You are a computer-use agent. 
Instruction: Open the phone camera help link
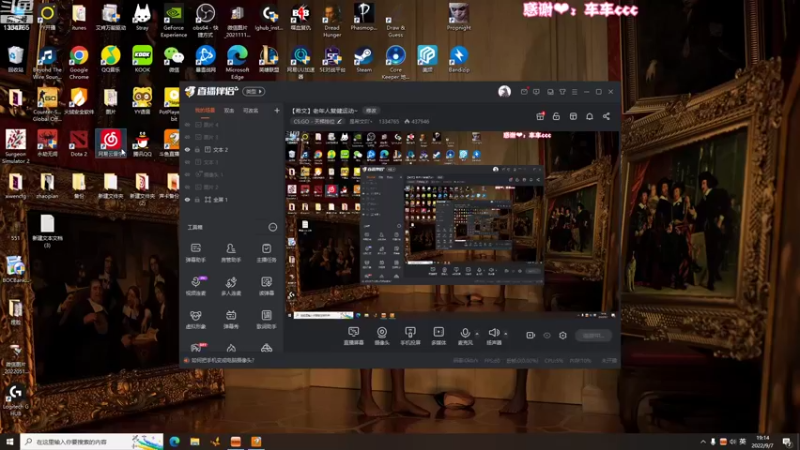(x=222, y=360)
